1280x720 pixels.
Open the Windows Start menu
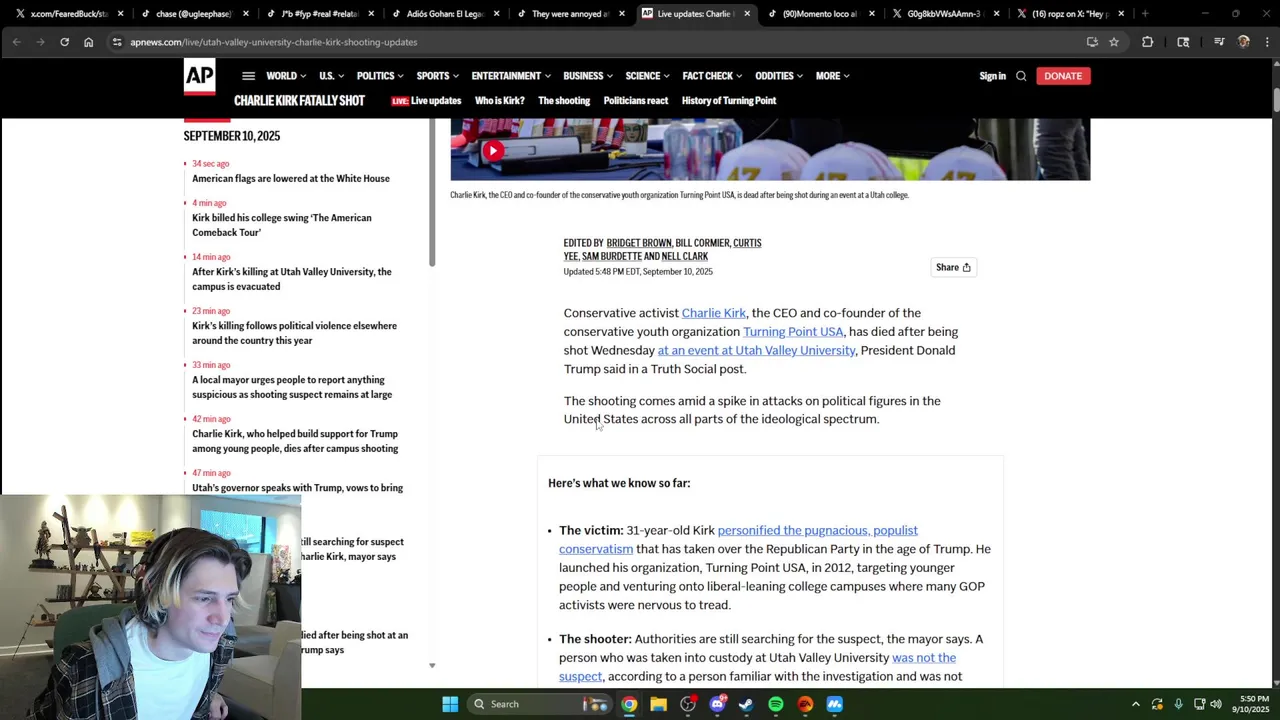coord(450,704)
